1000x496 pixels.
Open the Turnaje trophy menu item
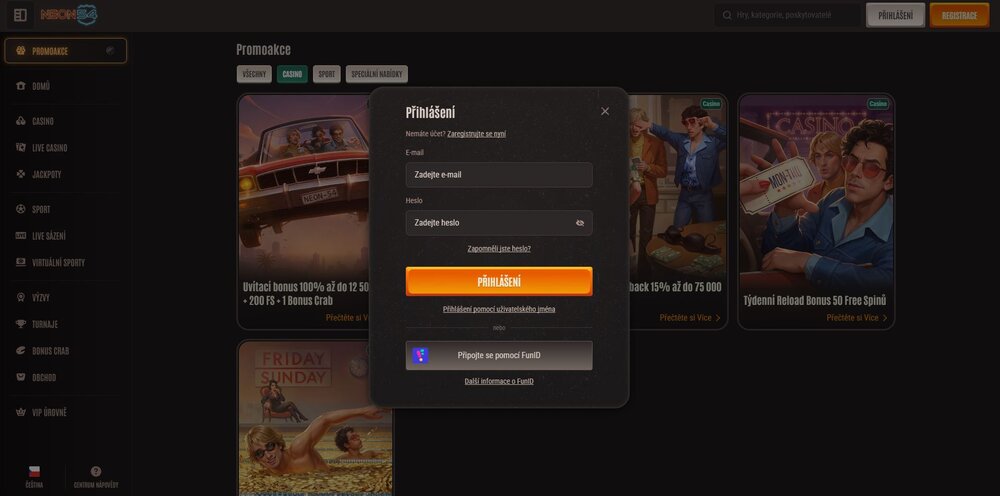(44, 324)
